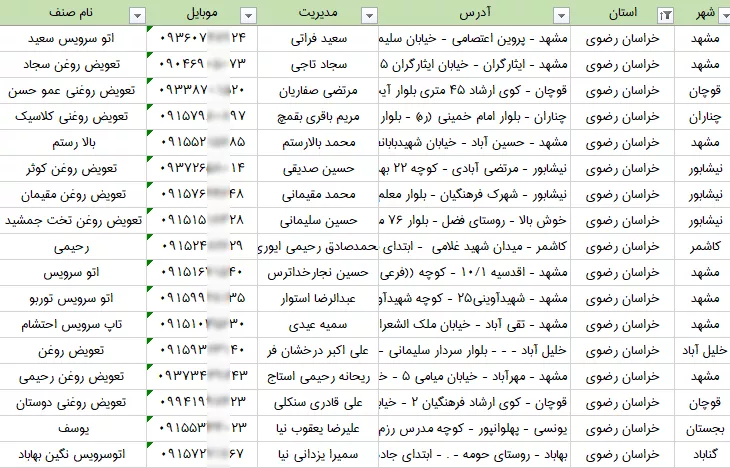Select address cell چناران - بلوار امام خمینی
730x468 pixels.
[x=474, y=116]
